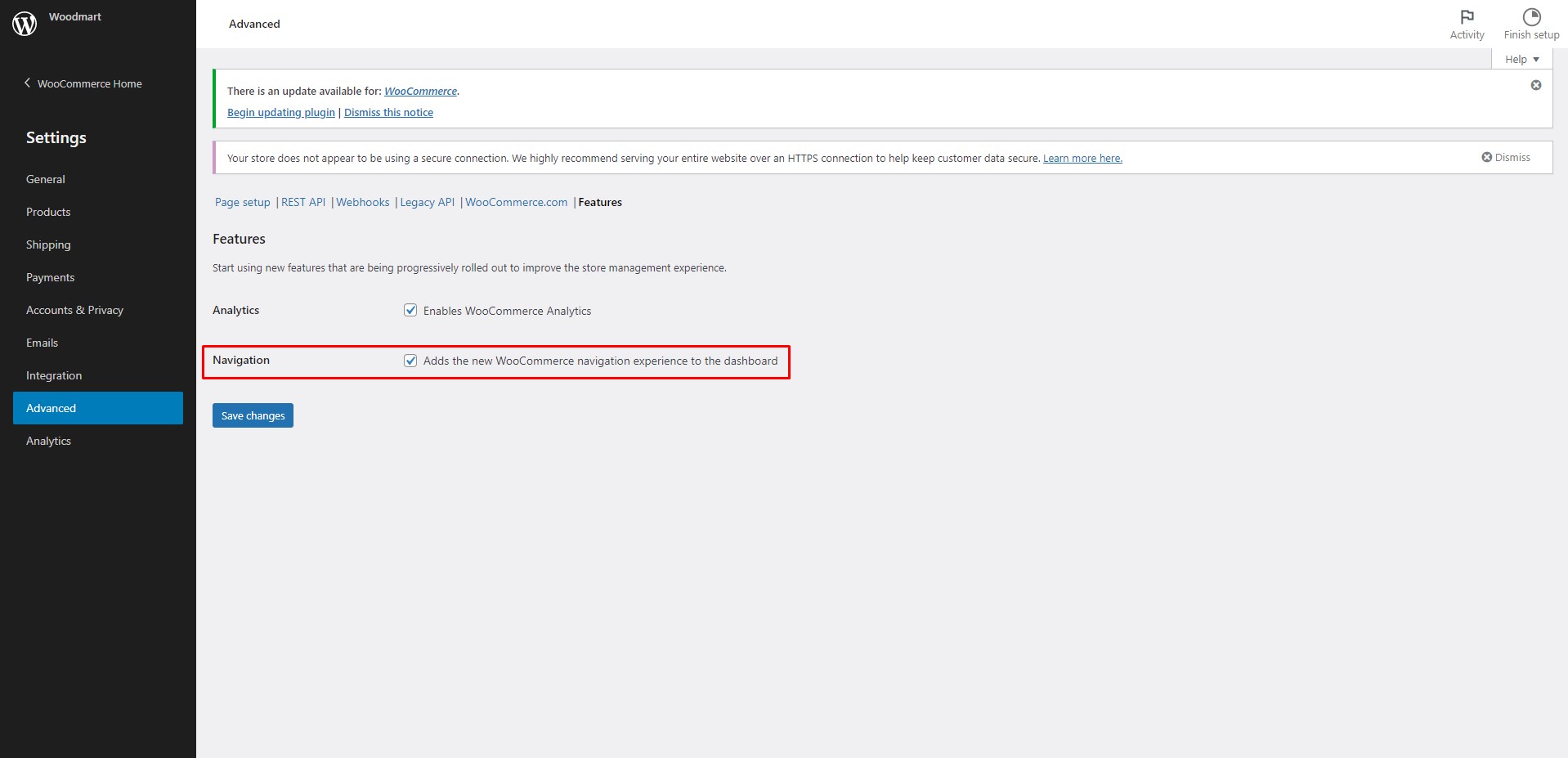Go back to WooCommerce Home
Image resolution: width=1568 pixels, height=758 pixels.
[x=83, y=83]
